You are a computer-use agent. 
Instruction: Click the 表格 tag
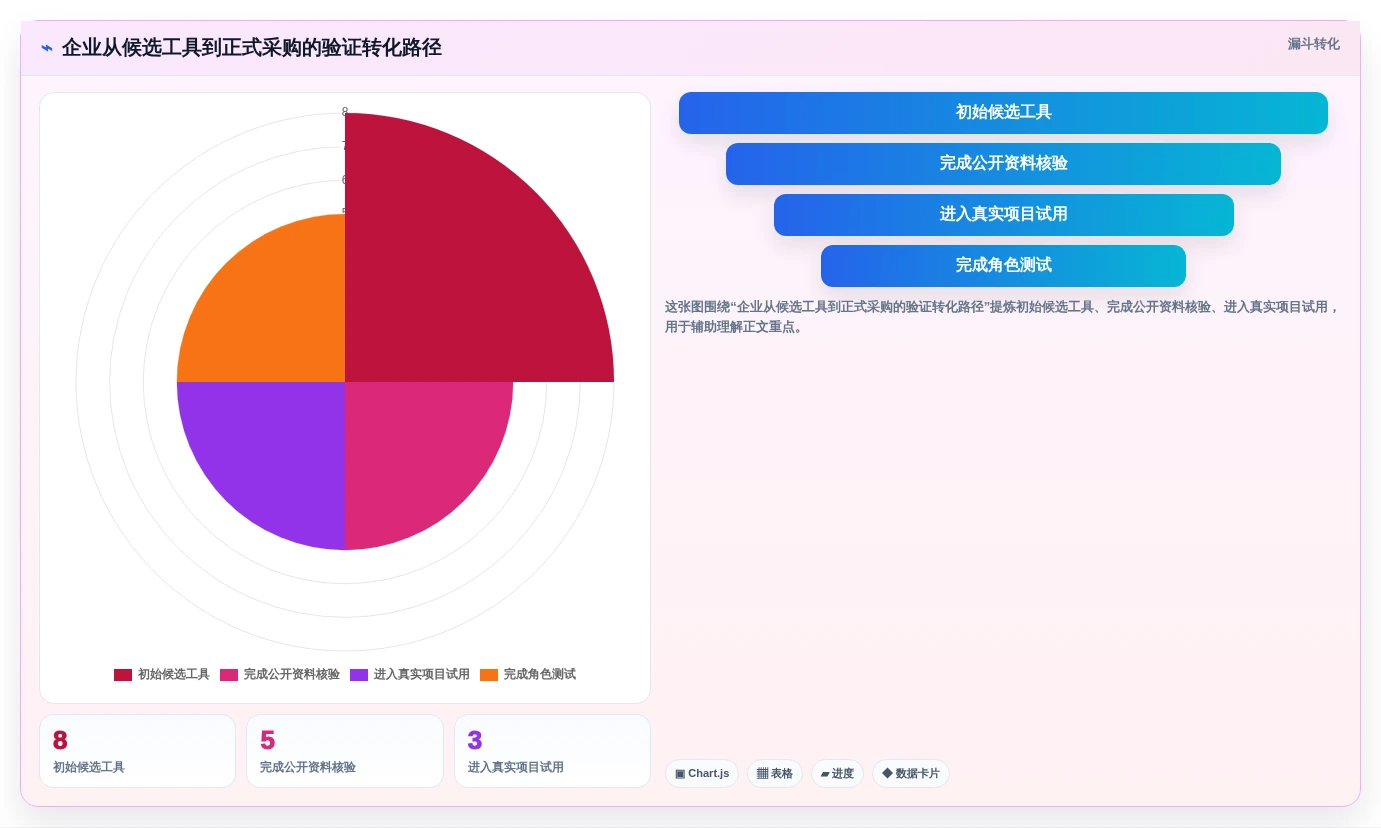point(775,774)
